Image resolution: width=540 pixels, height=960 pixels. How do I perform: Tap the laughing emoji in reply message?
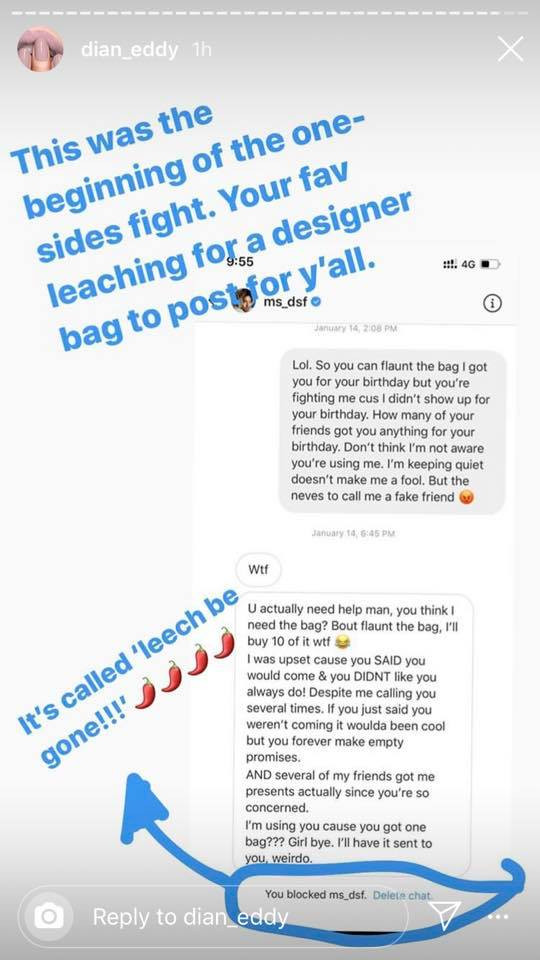344,642
